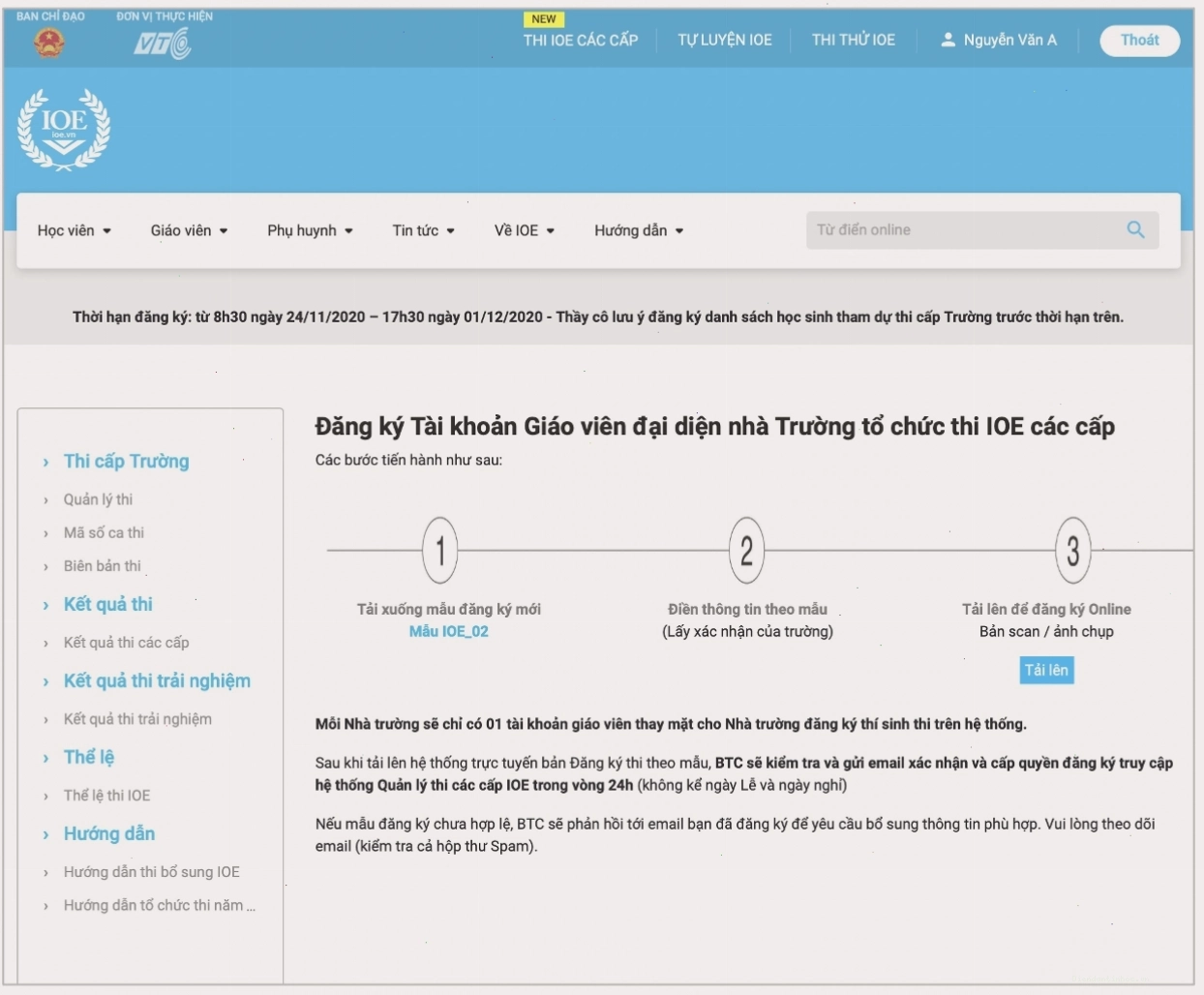Viewport: 1204px width, 995px height.
Task: Select step 1 circle icon
Action: [440, 550]
